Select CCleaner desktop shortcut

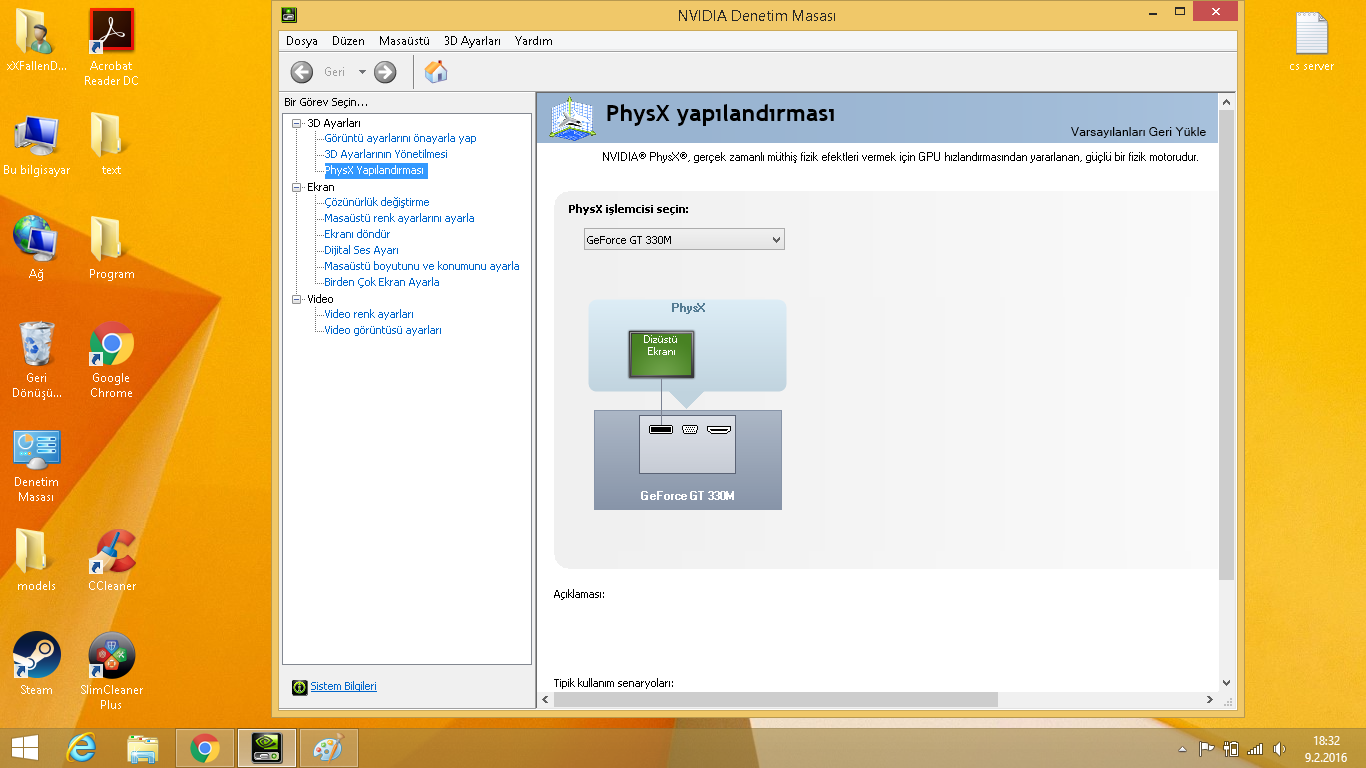(x=111, y=560)
